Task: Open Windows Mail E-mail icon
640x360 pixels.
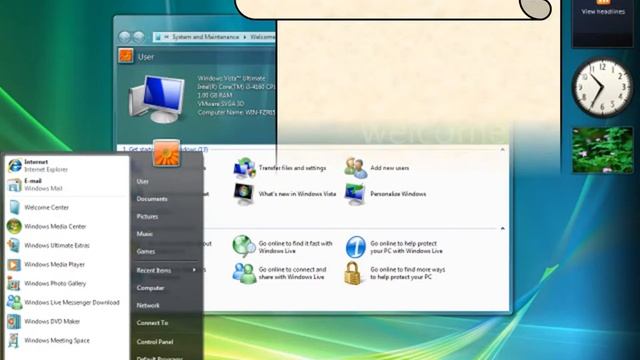Action: 14,184
